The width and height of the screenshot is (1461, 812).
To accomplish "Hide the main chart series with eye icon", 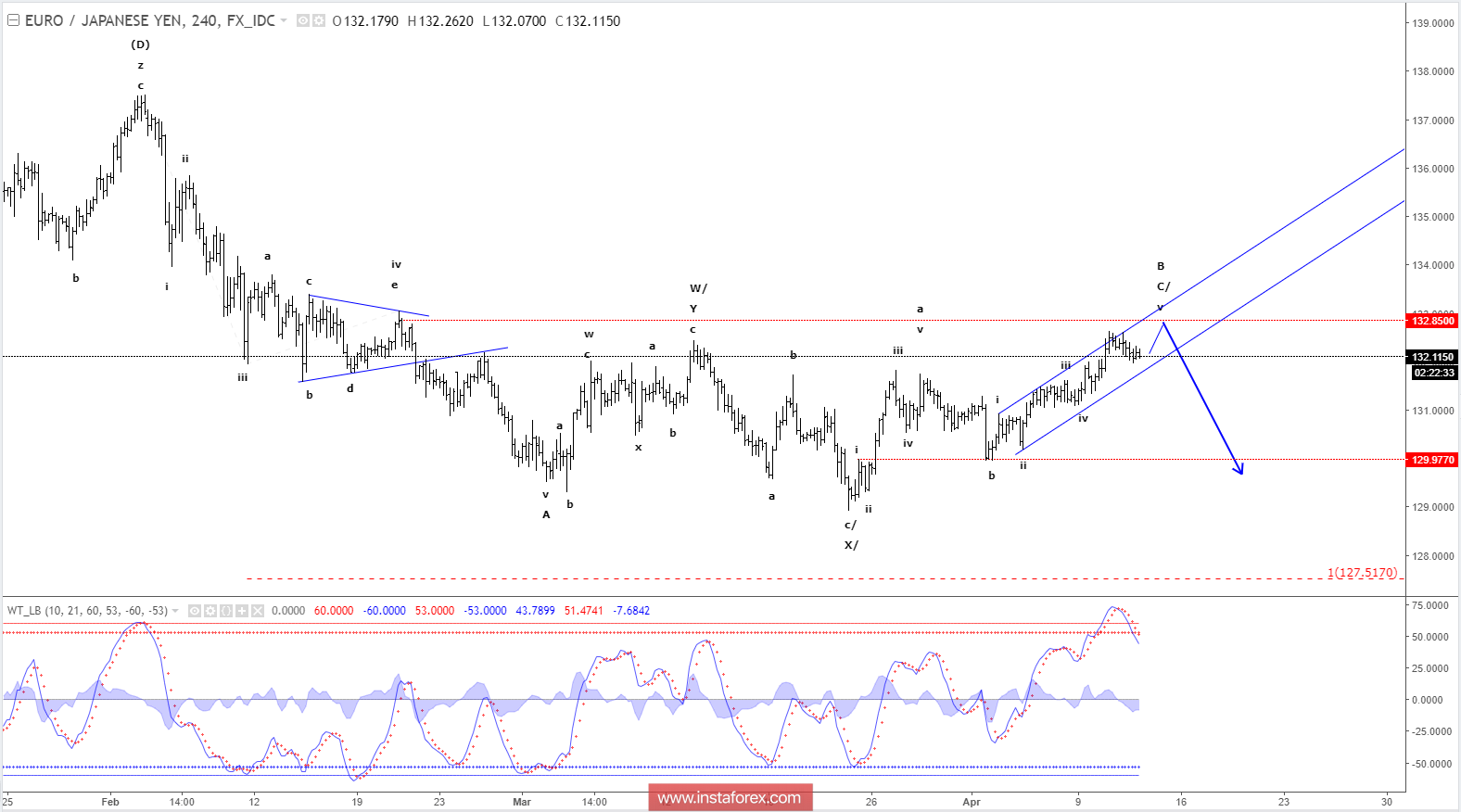I will pyautogui.click(x=303, y=20).
